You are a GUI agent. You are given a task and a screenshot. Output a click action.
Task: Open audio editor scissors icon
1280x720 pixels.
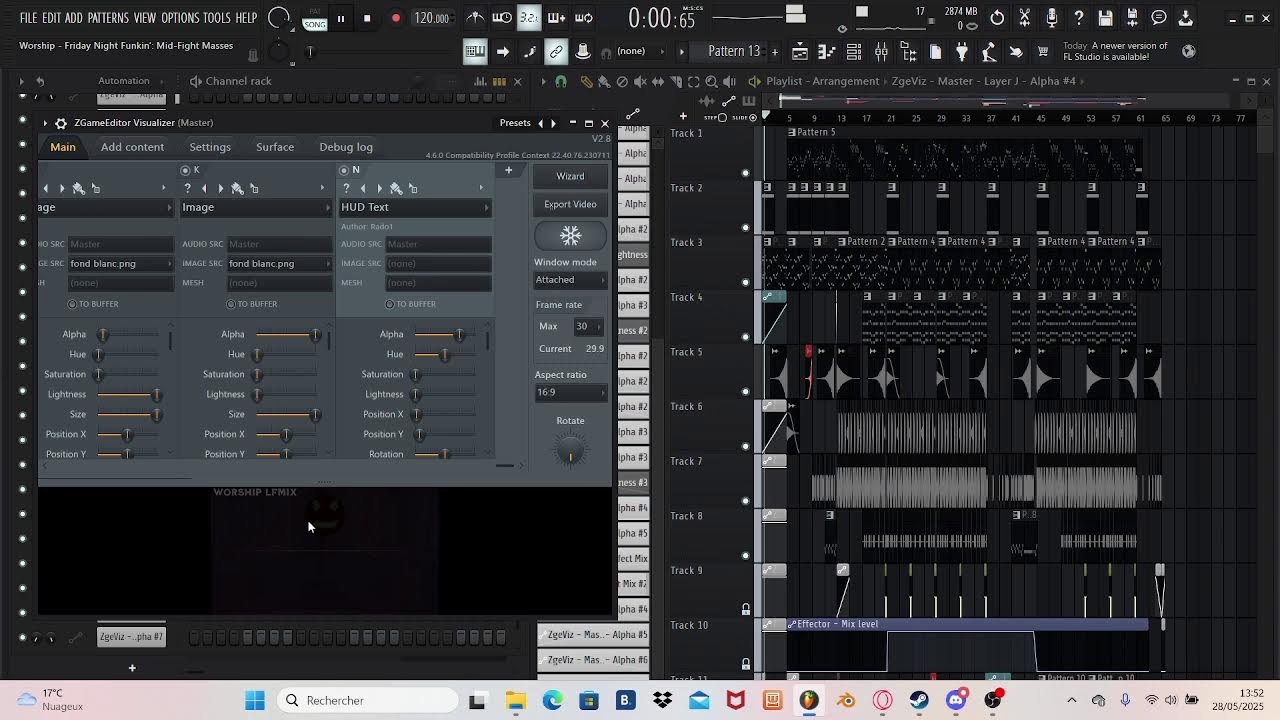click(x=1025, y=18)
